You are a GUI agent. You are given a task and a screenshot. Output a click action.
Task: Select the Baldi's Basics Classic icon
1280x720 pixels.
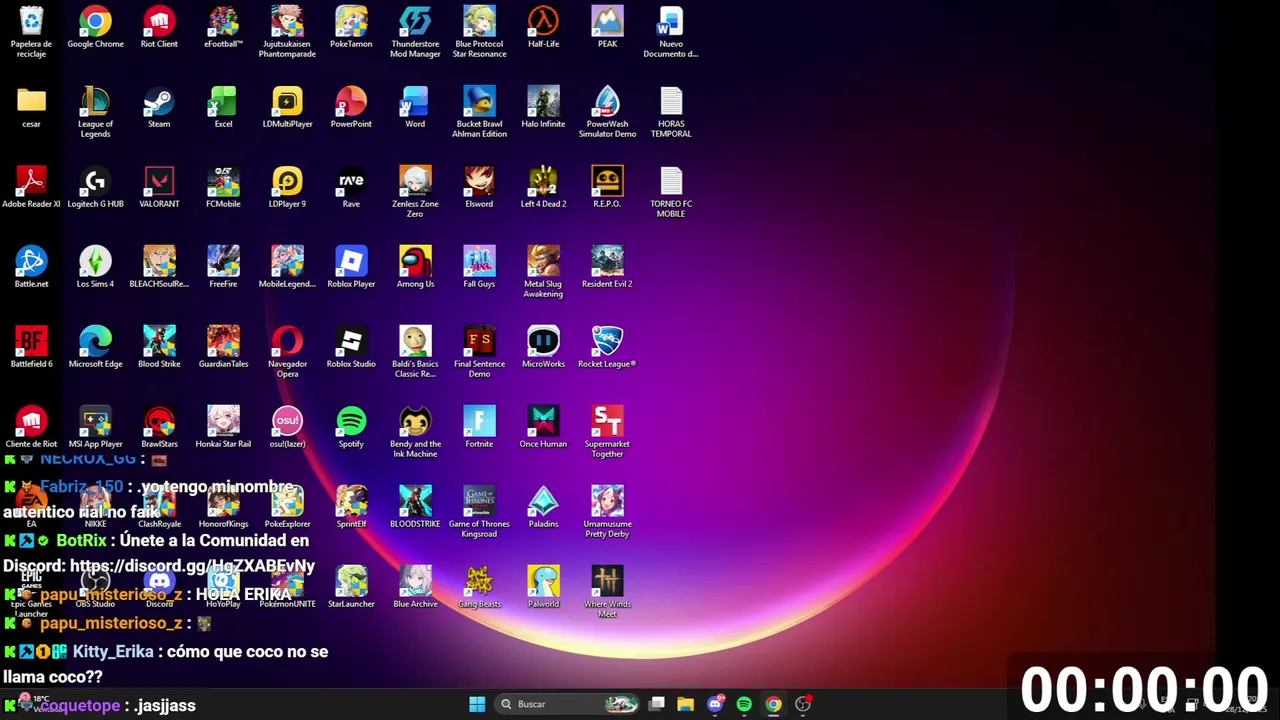pyautogui.click(x=415, y=352)
